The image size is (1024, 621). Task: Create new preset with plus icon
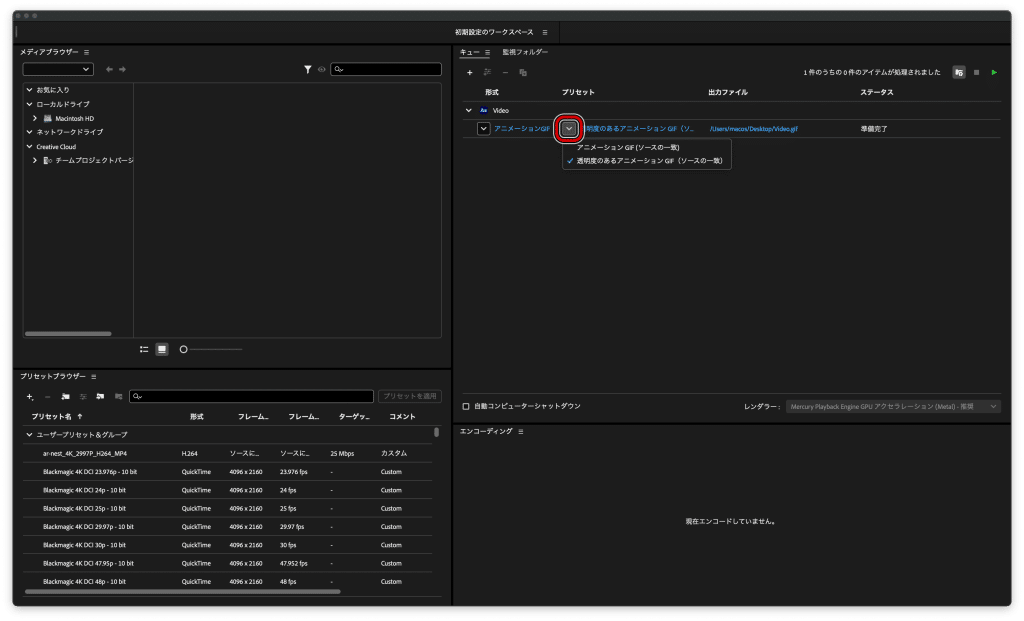[x=30, y=397]
